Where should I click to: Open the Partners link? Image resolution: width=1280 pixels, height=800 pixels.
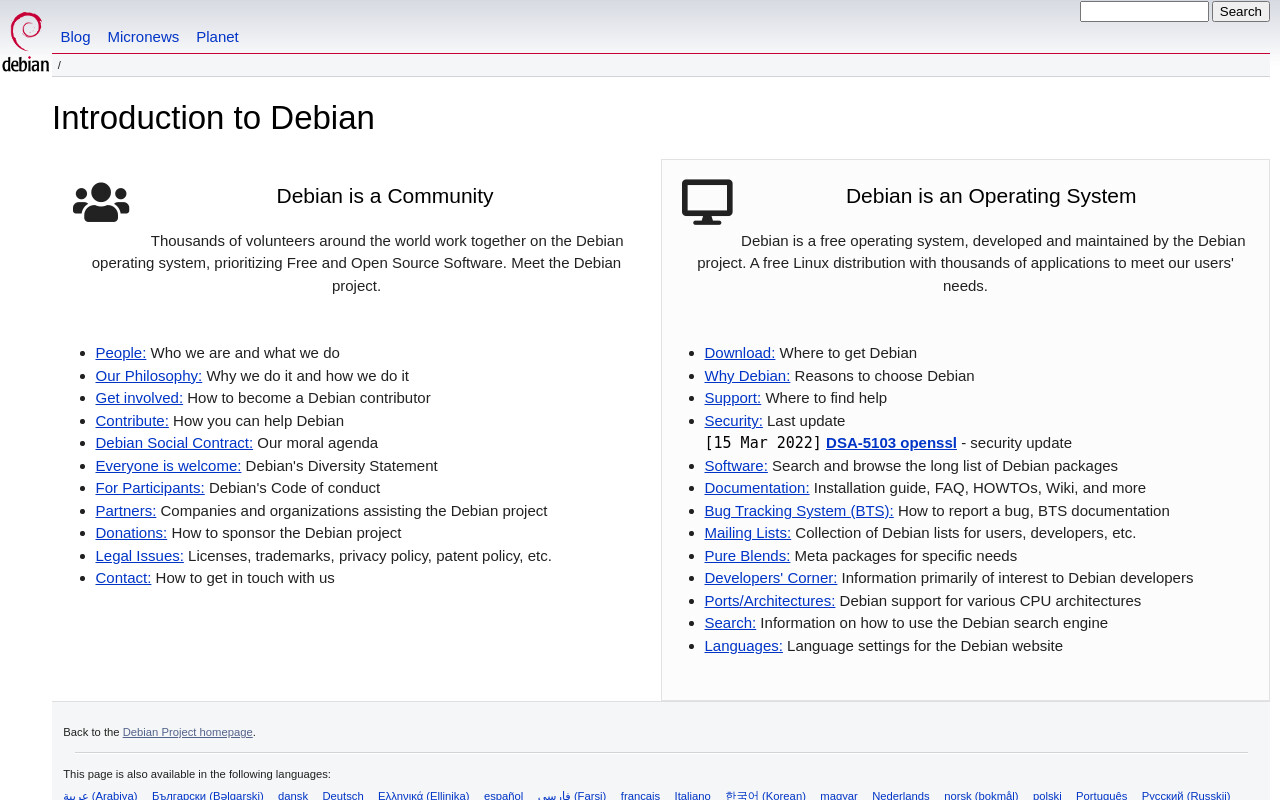tap(126, 511)
